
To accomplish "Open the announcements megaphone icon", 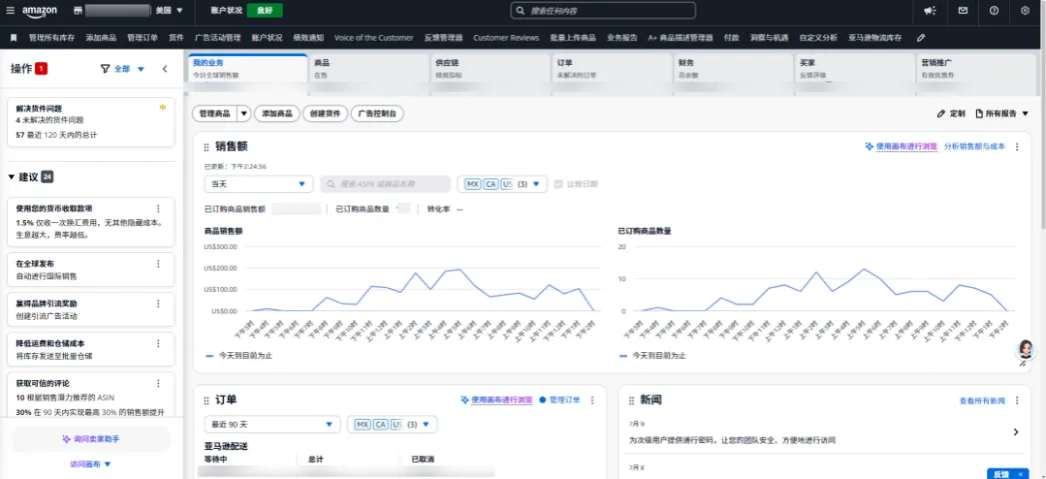I will pyautogui.click(x=930, y=11).
